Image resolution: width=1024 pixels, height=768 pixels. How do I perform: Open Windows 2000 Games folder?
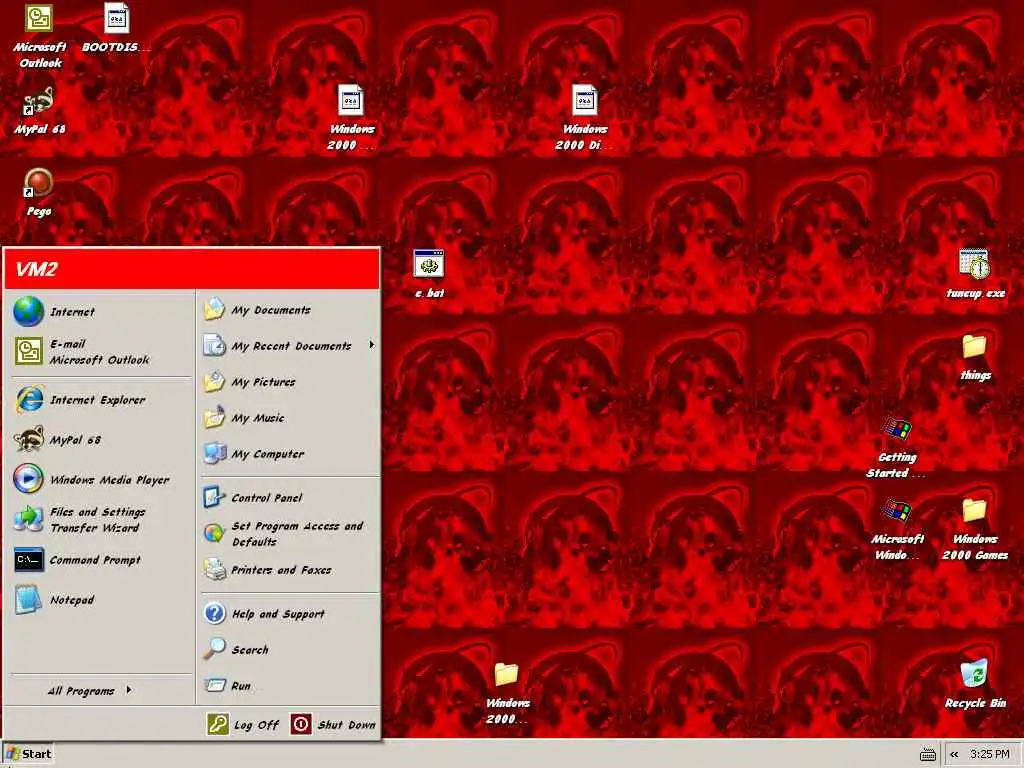coord(974,530)
